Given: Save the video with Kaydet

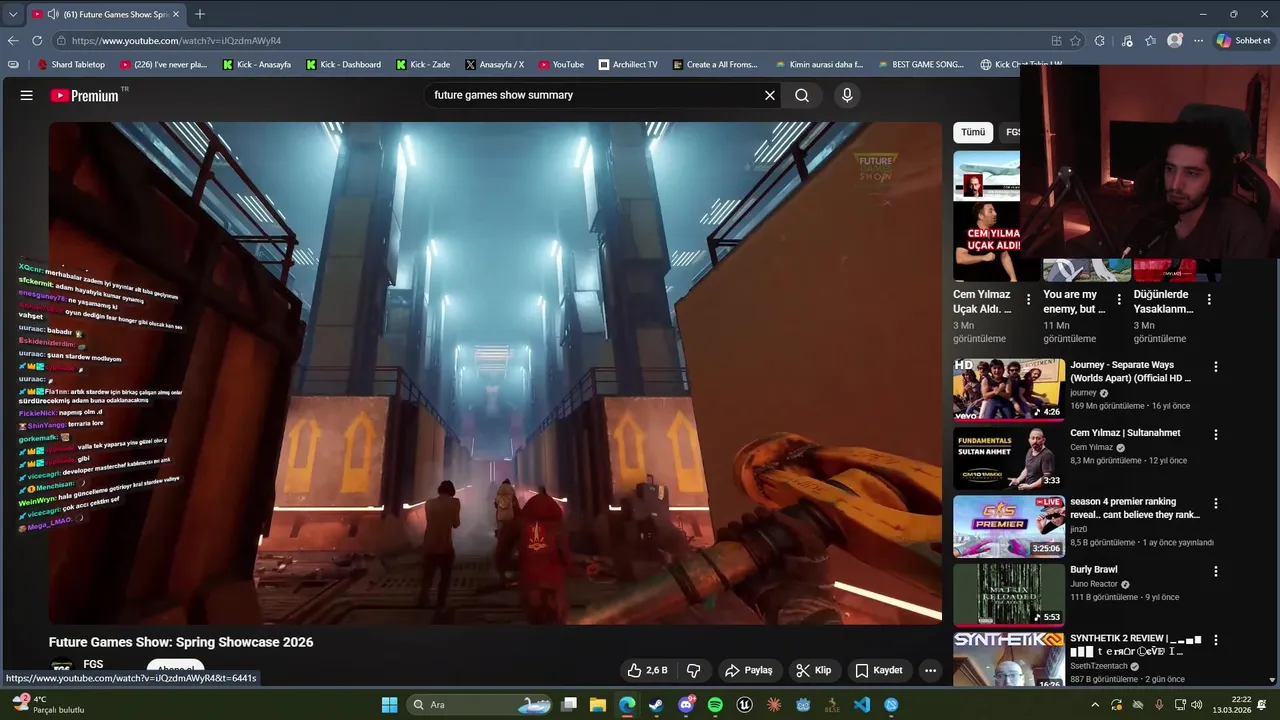Looking at the screenshot, I should click(879, 670).
